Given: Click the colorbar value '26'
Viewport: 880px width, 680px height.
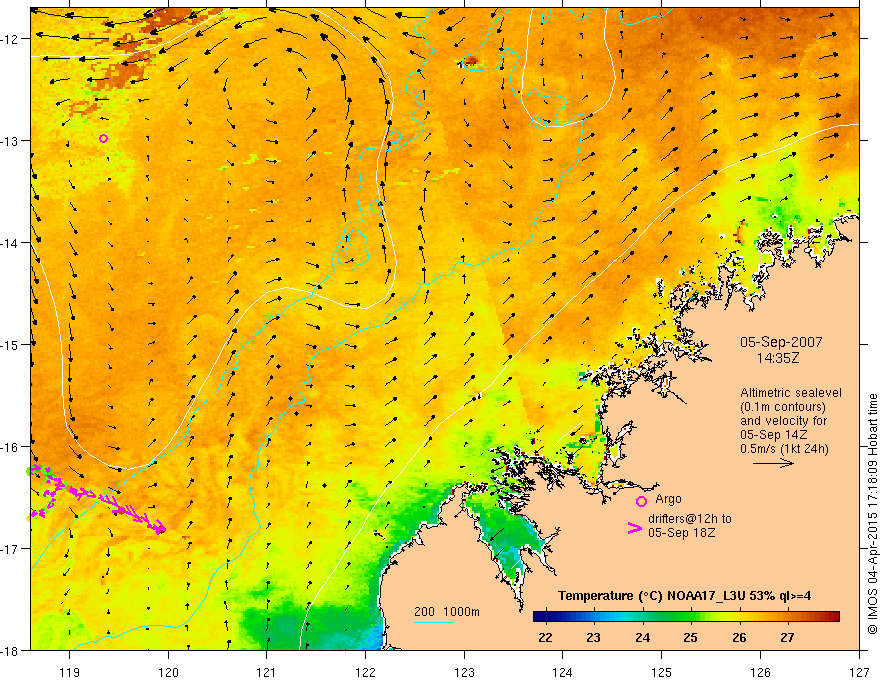Looking at the screenshot, I should coord(739,637).
